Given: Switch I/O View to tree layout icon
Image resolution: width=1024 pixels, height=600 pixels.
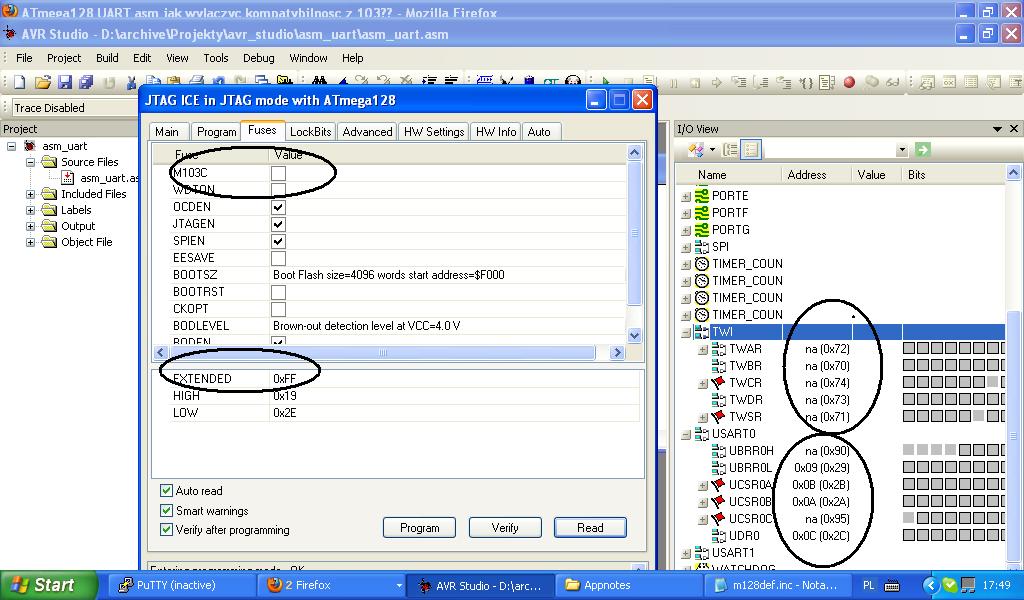Looking at the screenshot, I should pos(730,150).
